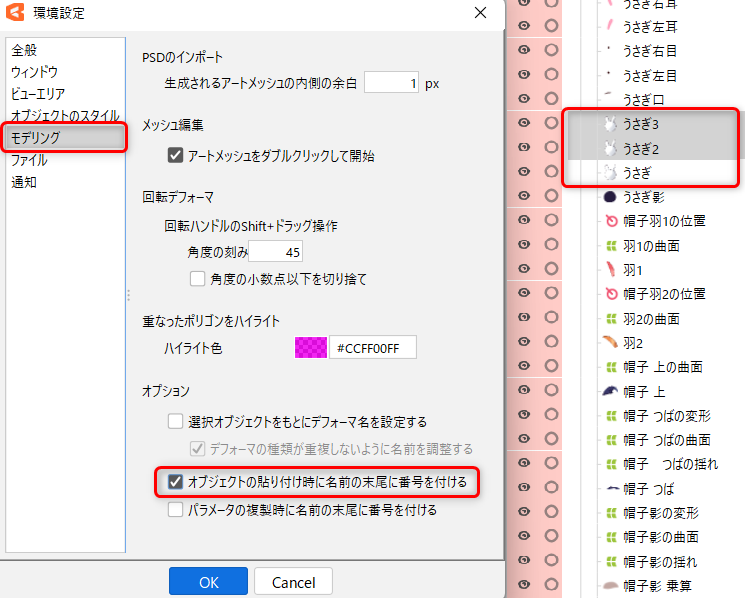
Task: Click the 帽子 上 hat top icon
Action: 609,392
